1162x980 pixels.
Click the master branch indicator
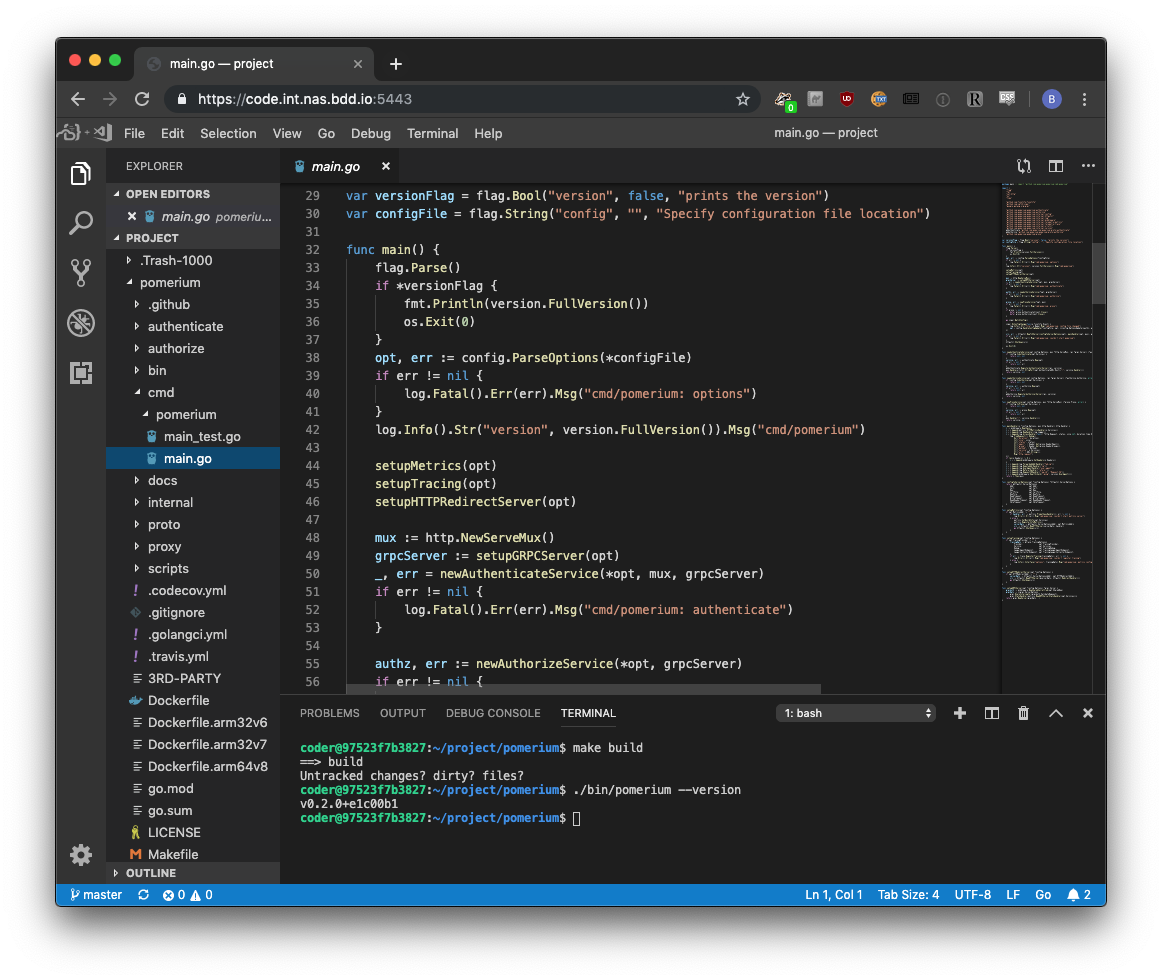(96, 895)
